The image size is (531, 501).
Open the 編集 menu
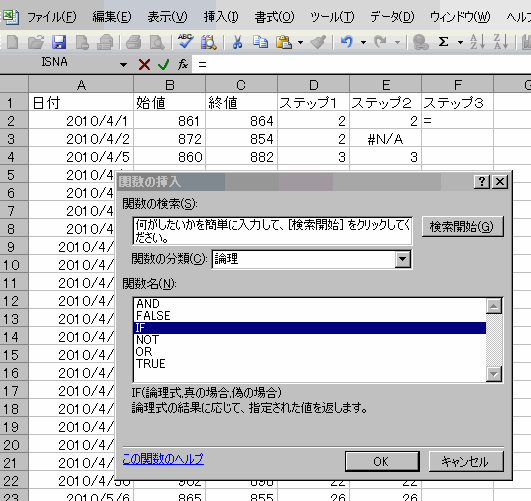(x=112, y=17)
